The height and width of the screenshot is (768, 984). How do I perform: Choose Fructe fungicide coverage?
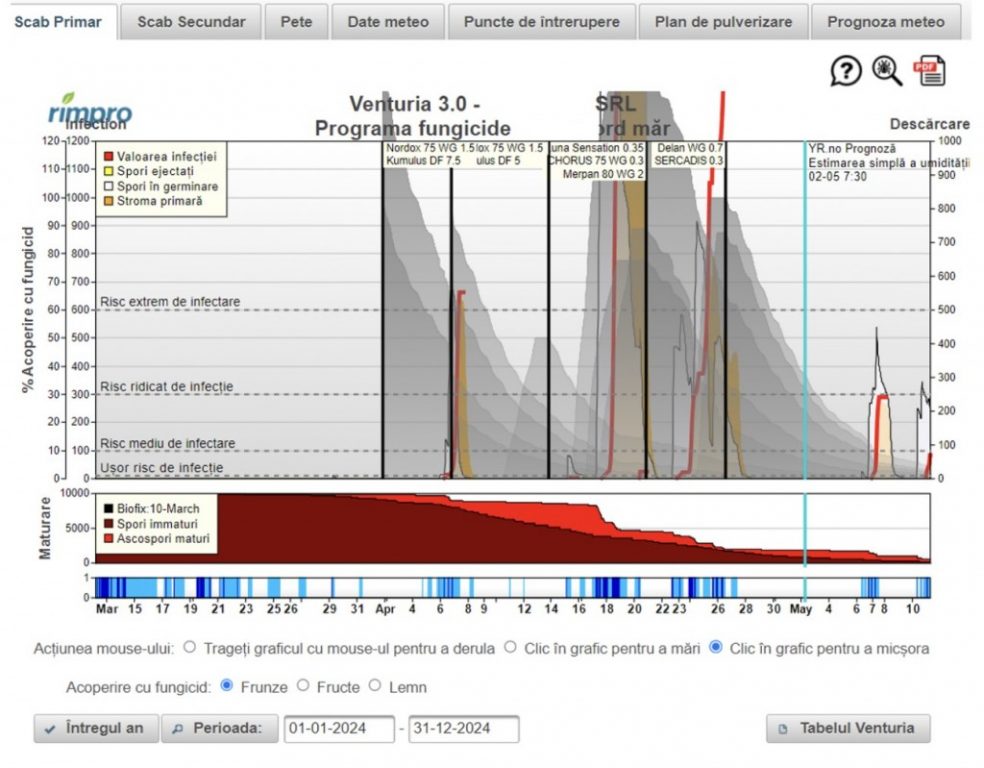(x=303, y=685)
